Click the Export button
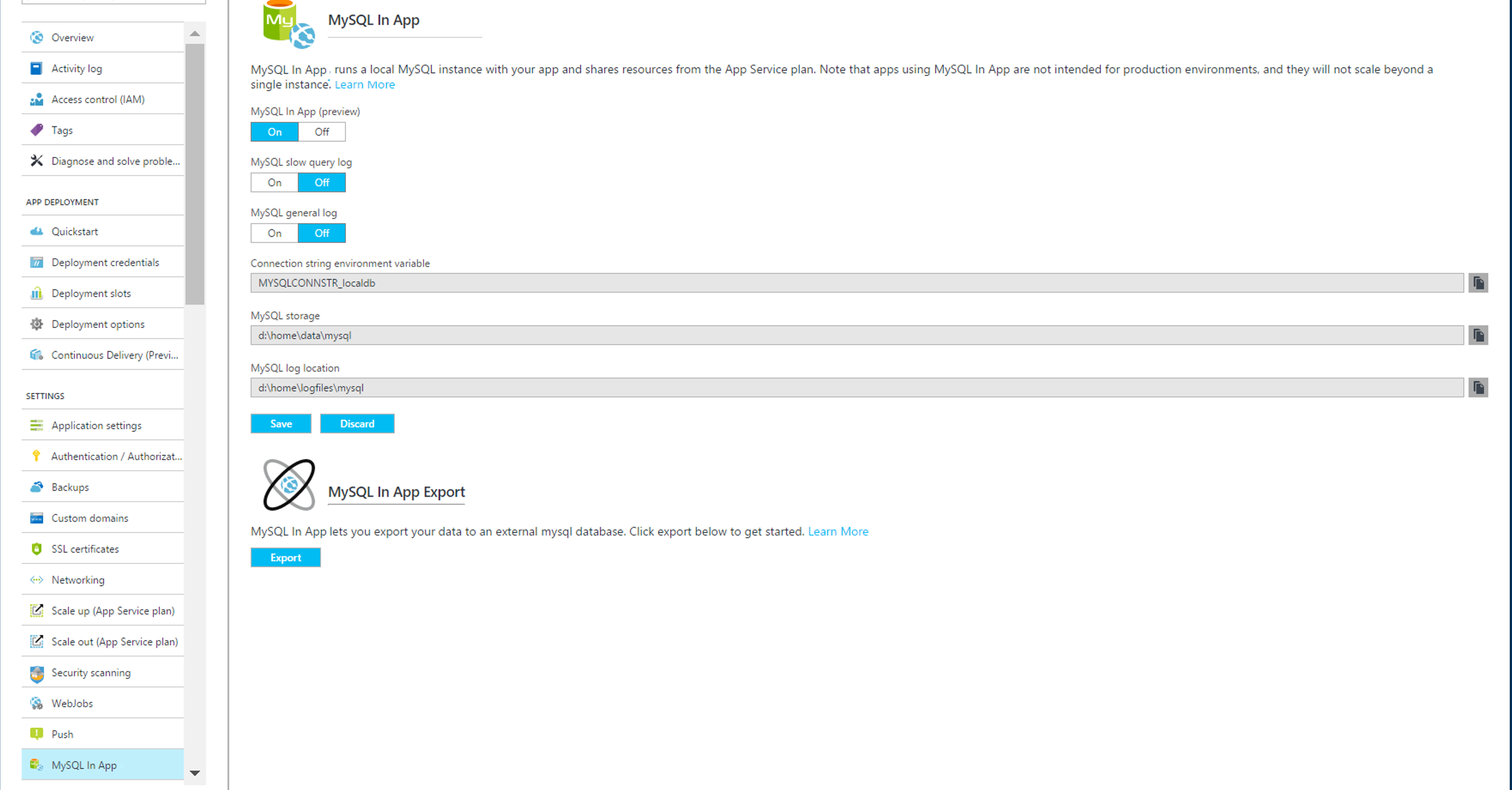 [285, 558]
